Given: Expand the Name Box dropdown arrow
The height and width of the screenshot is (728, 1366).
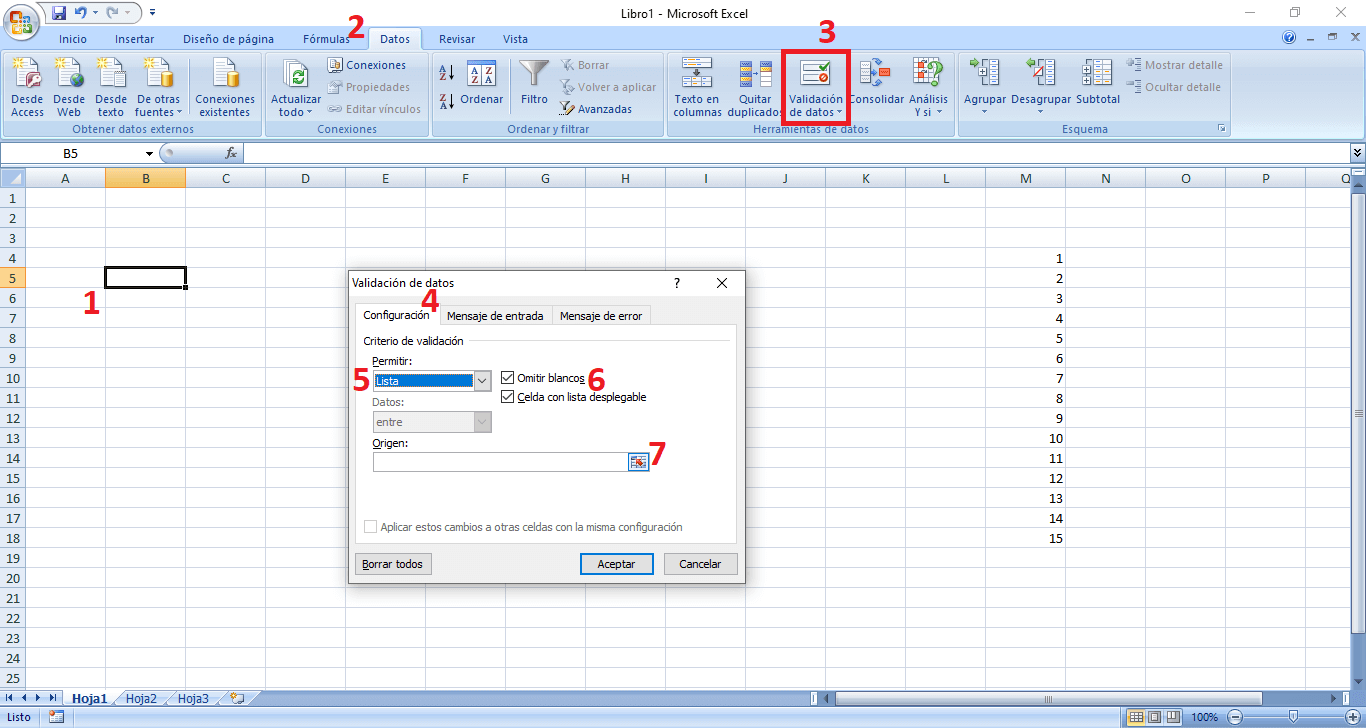Looking at the screenshot, I should (x=149, y=153).
